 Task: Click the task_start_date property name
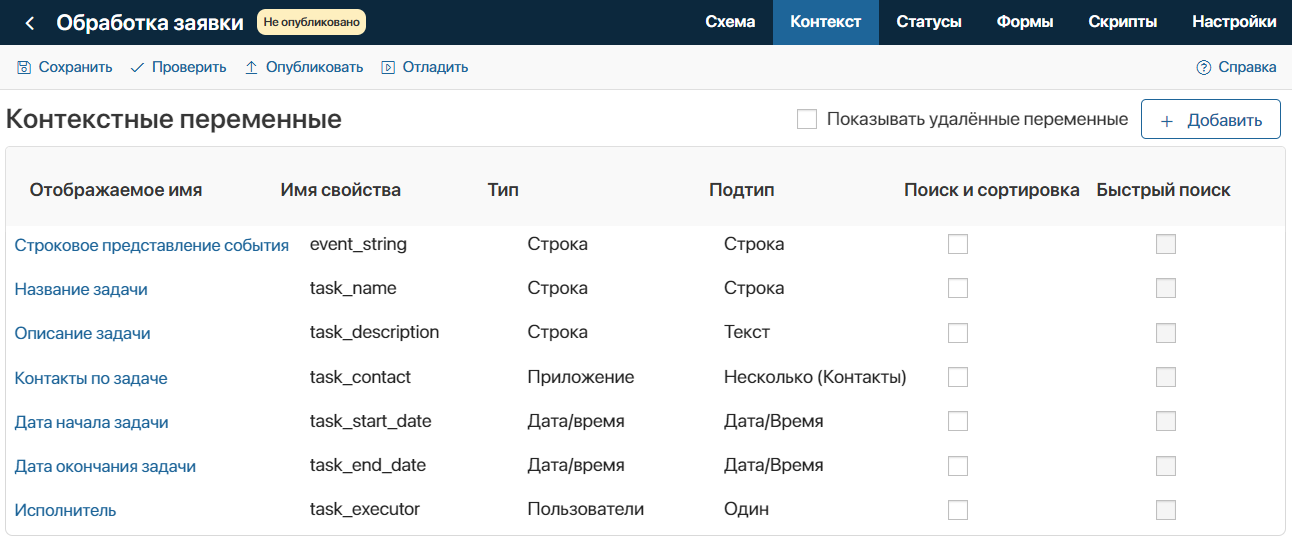371,421
